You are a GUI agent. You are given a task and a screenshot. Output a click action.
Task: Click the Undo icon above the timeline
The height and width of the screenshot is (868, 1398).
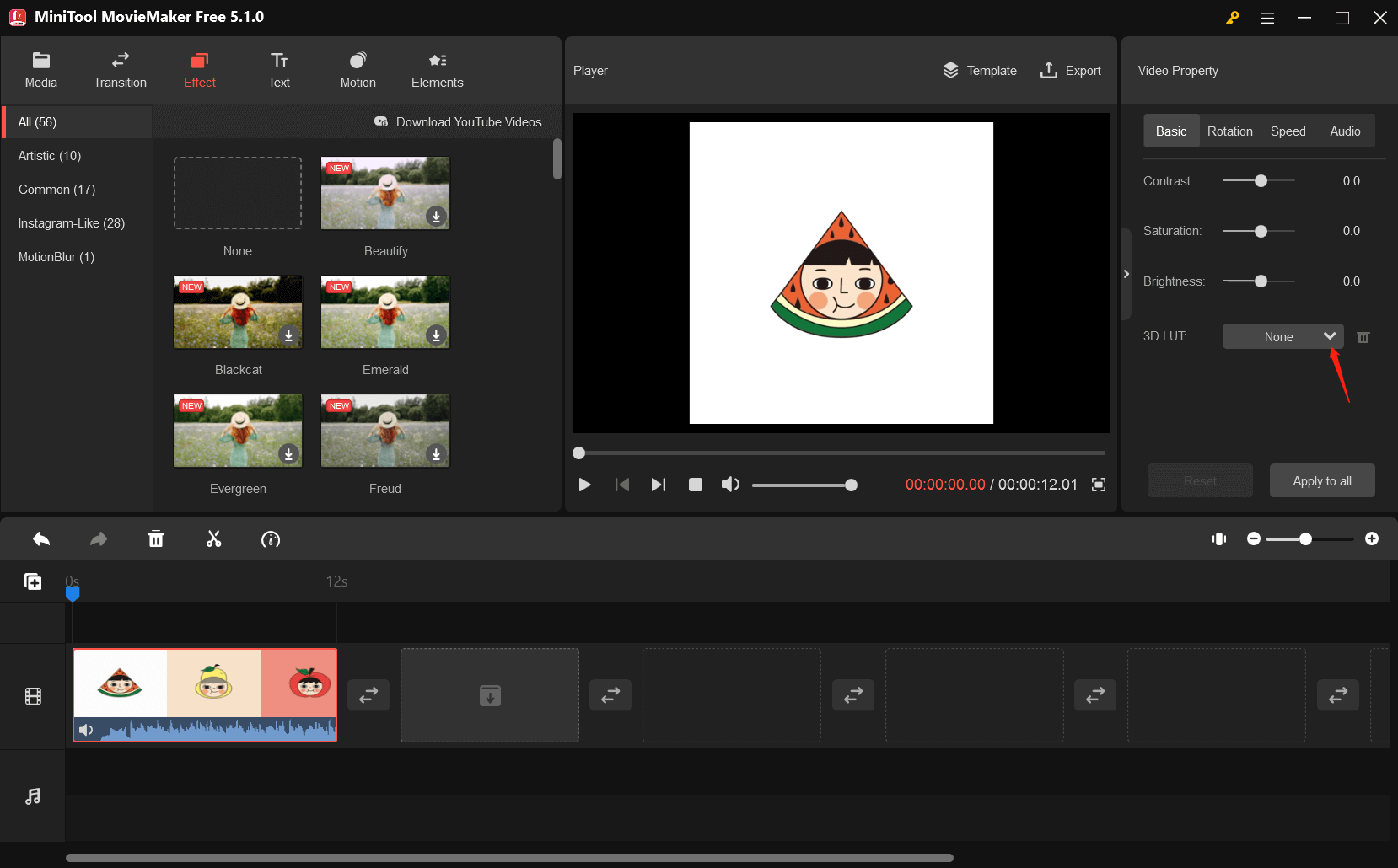point(40,538)
